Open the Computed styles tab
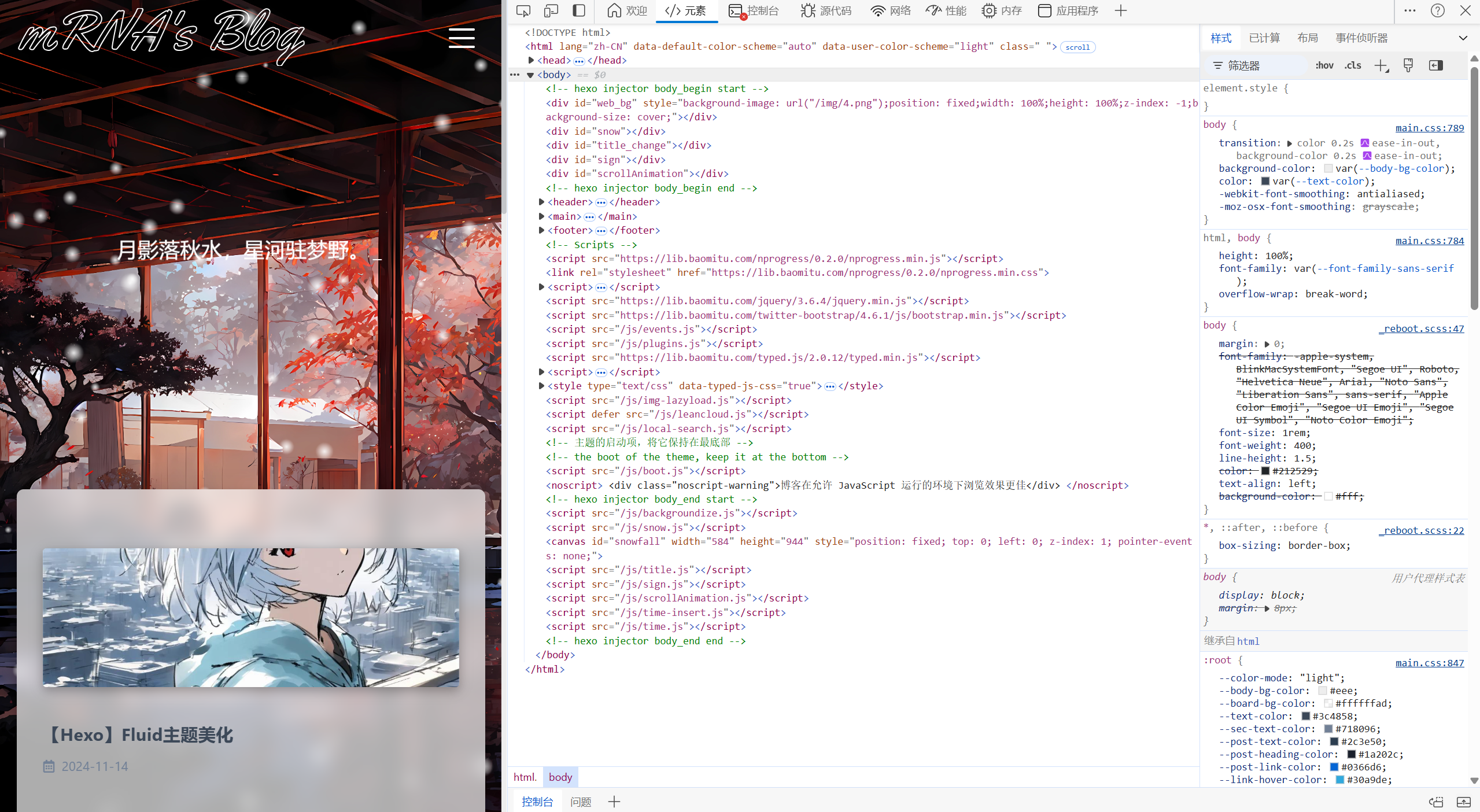The height and width of the screenshot is (812, 1480). [1264, 38]
